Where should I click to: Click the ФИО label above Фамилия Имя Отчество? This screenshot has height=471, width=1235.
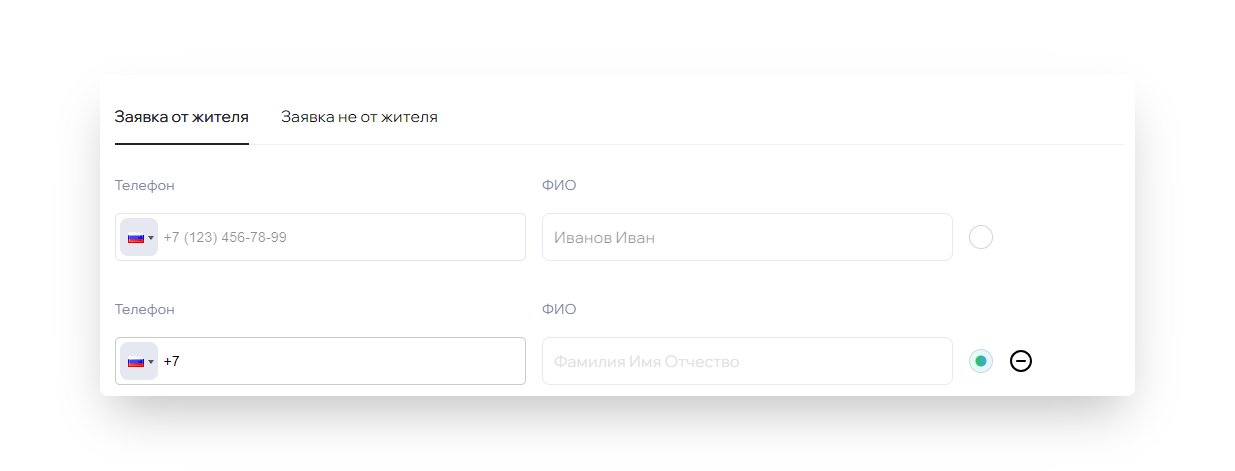coord(559,309)
